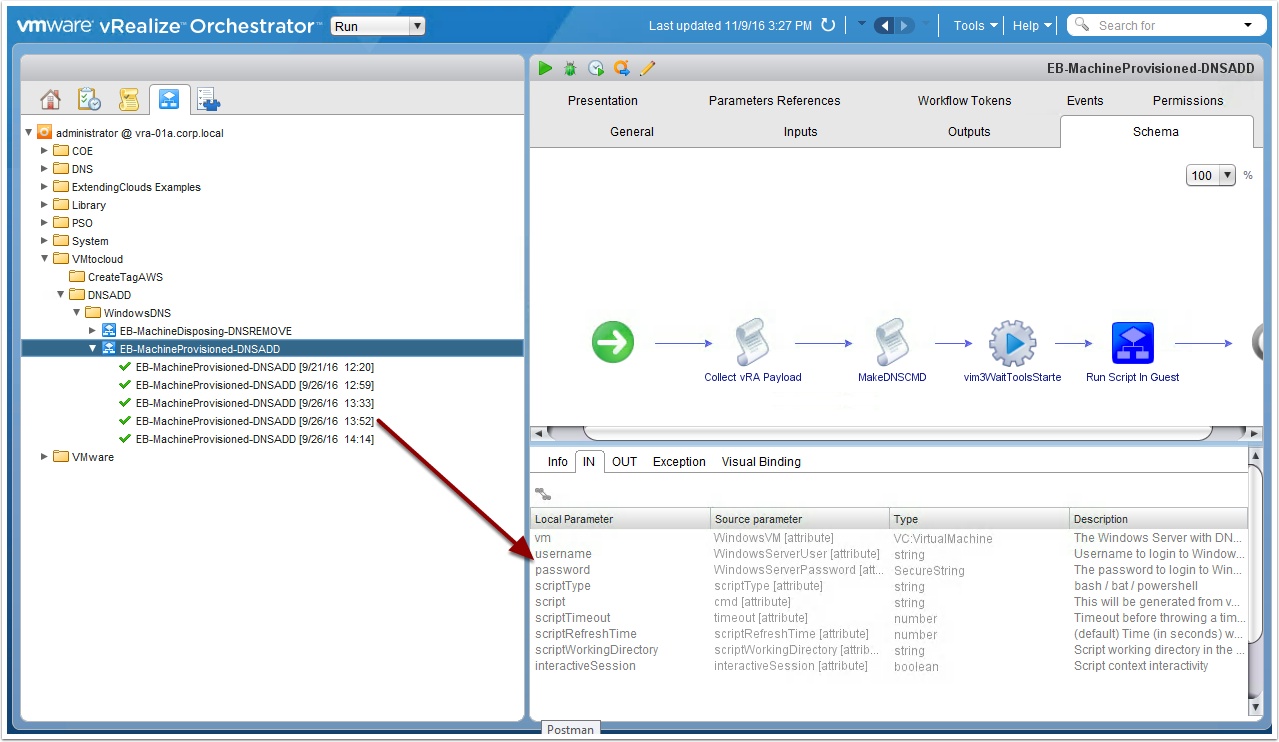
Task: Switch to the Inputs tab
Action: pos(800,132)
